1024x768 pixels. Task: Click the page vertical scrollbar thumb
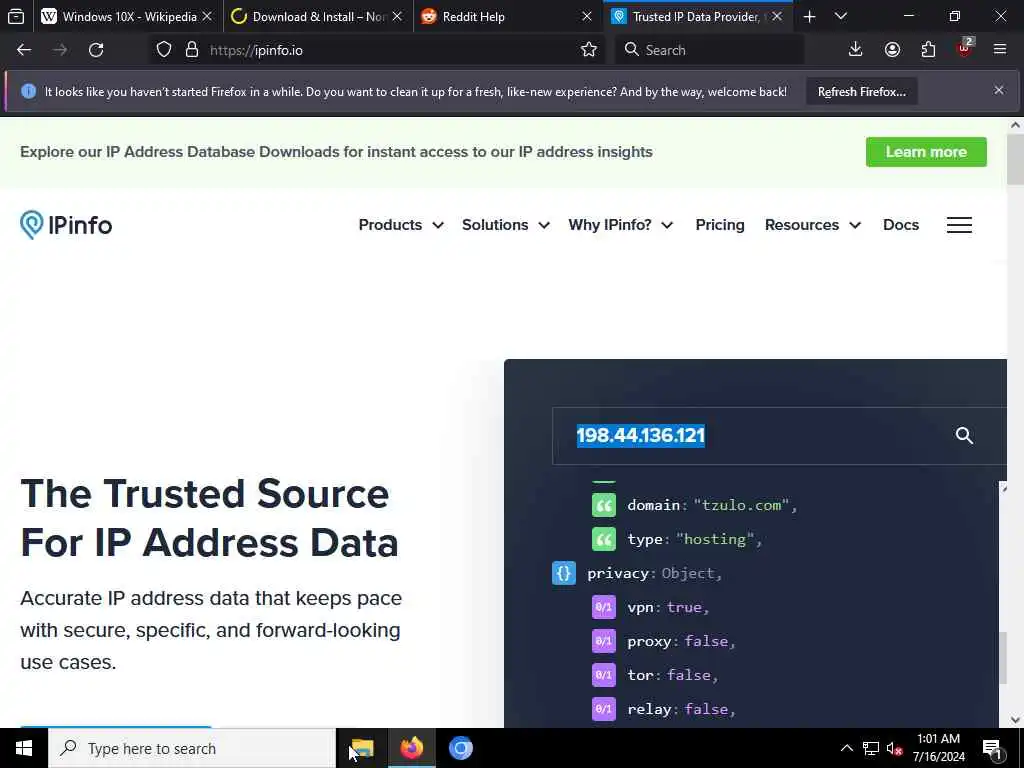click(x=1016, y=159)
